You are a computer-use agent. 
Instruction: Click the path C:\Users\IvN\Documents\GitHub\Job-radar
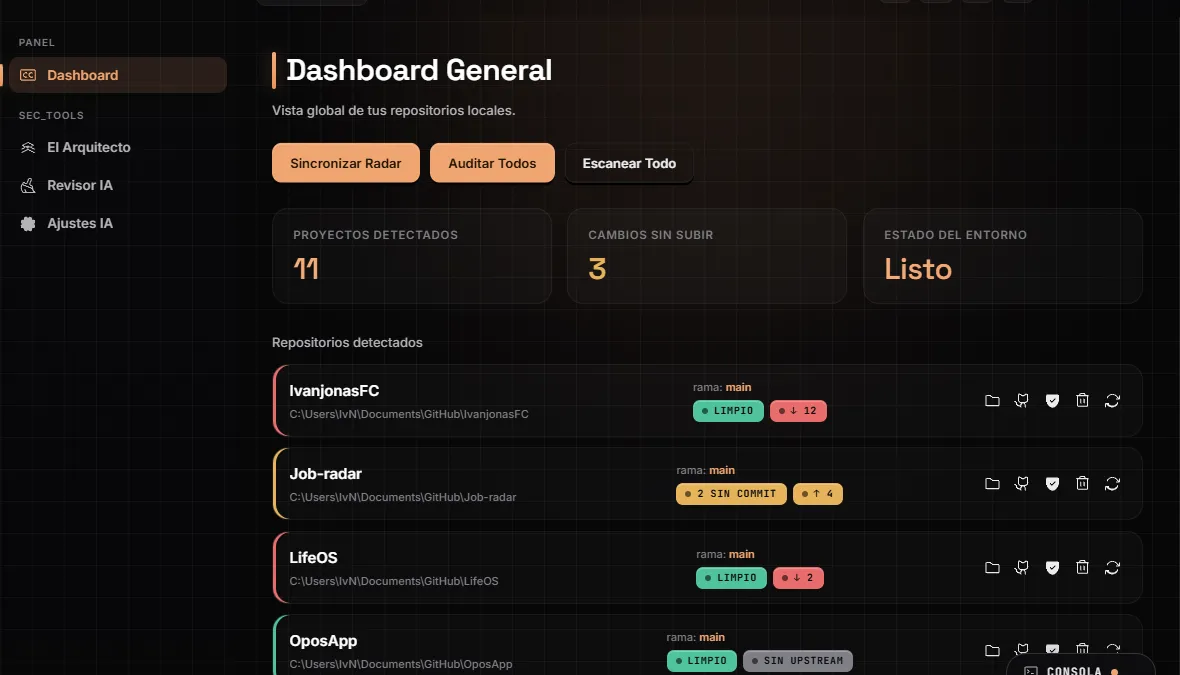403,497
